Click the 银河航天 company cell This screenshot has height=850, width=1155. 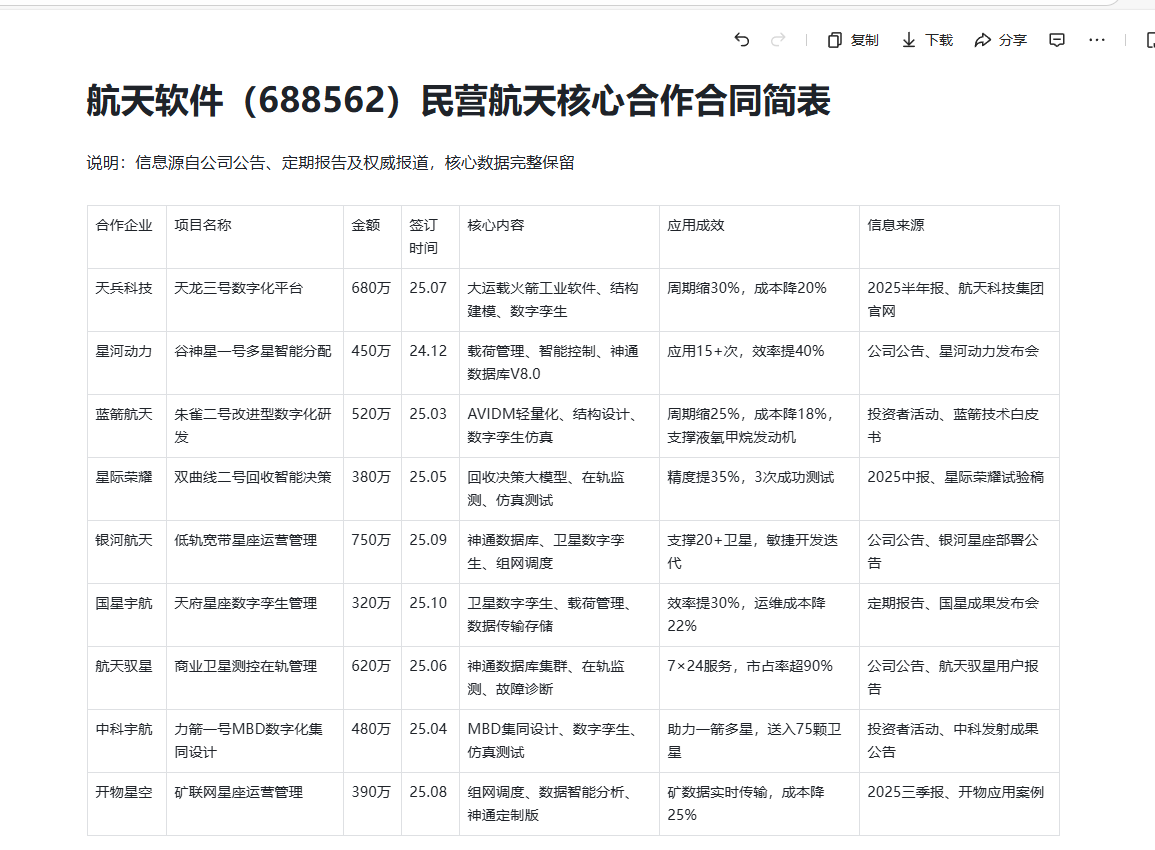point(127,552)
